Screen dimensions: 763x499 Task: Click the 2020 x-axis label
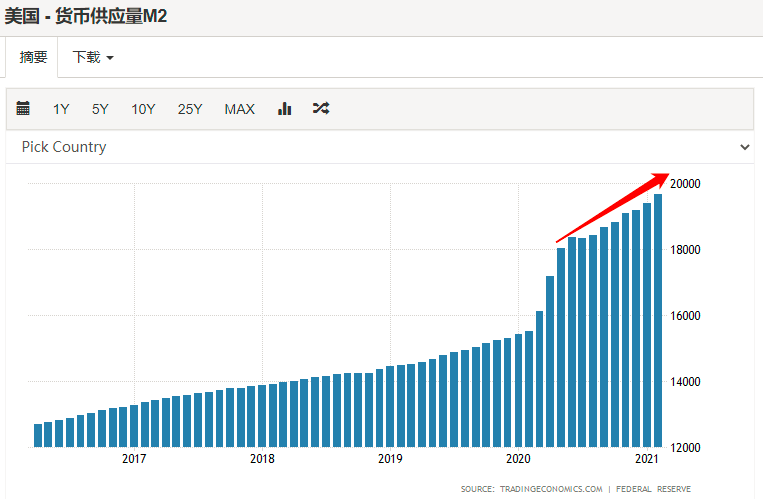click(x=518, y=459)
